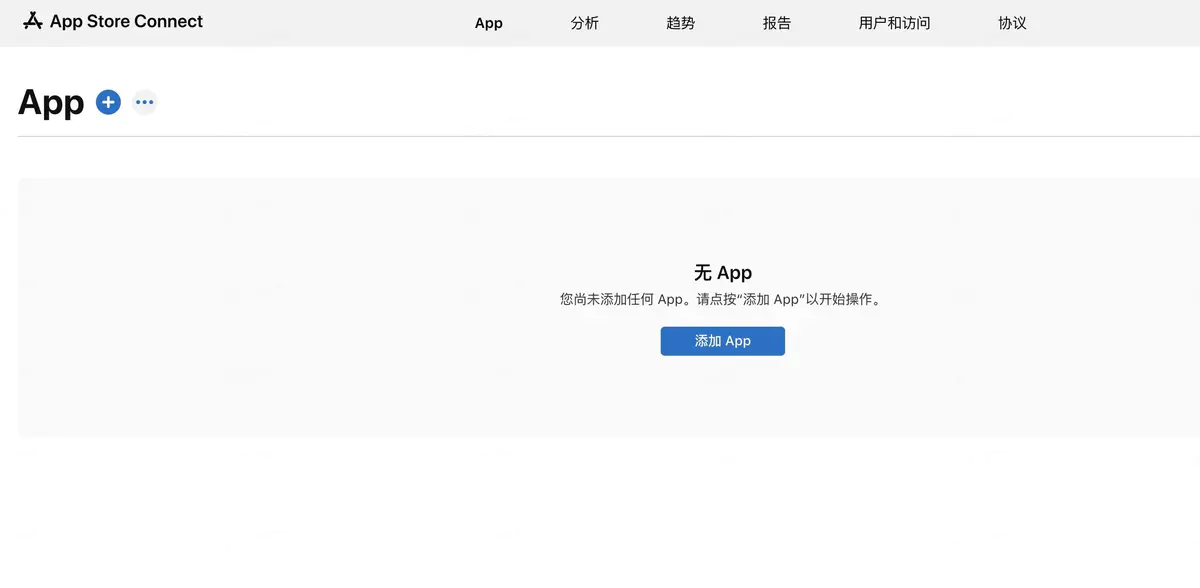Click the large App page heading
This screenshot has height=588, width=1200.
click(x=51, y=103)
